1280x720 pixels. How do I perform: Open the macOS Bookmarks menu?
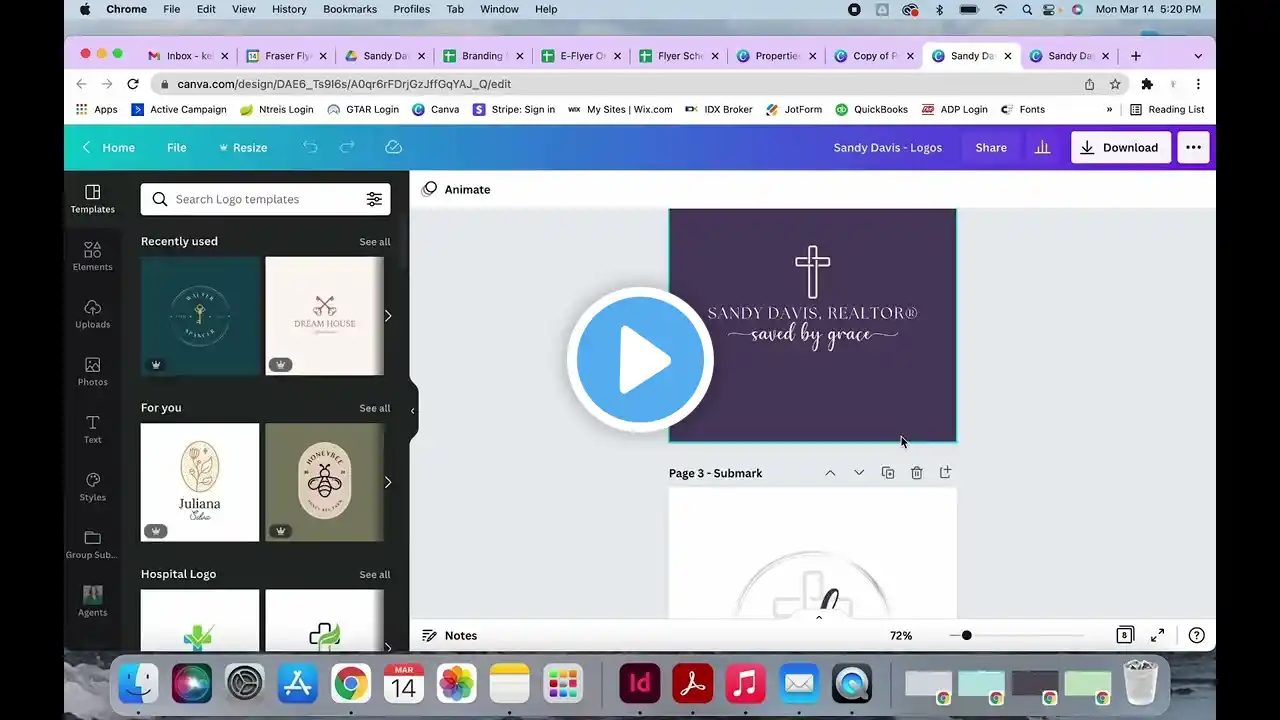350,9
